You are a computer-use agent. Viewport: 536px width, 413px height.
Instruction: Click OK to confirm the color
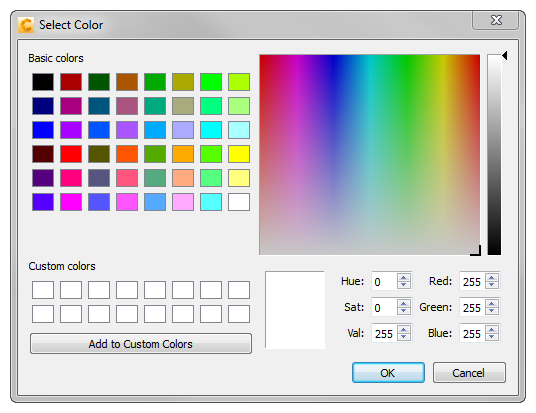388,373
